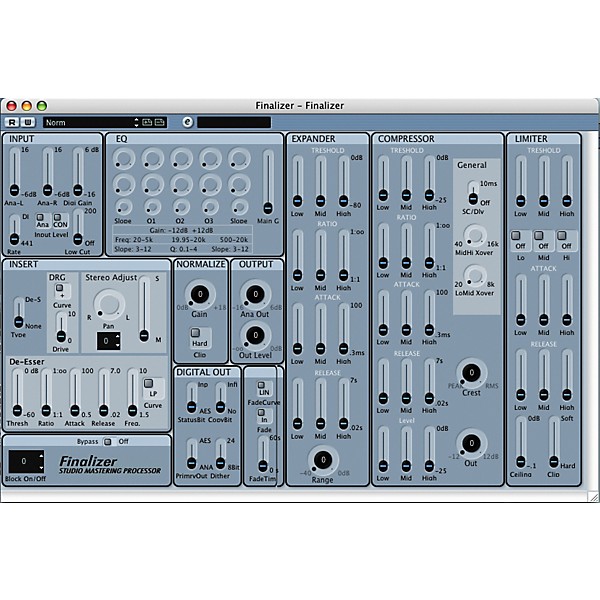The width and height of the screenshot is (600, 600).
Task: Click the EQ Q2 bottom-row knob
Action: click(x=181, y=207)
